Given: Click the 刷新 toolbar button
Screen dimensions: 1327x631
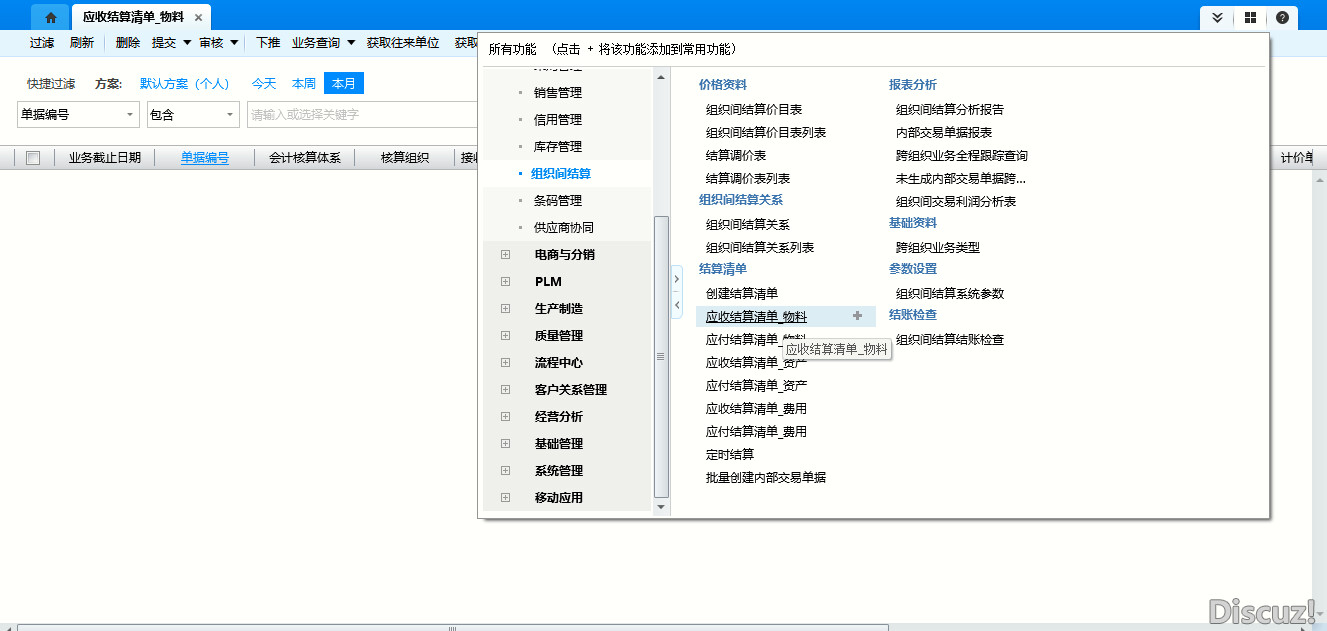Looking at the screenshot, I should (82, 43).
